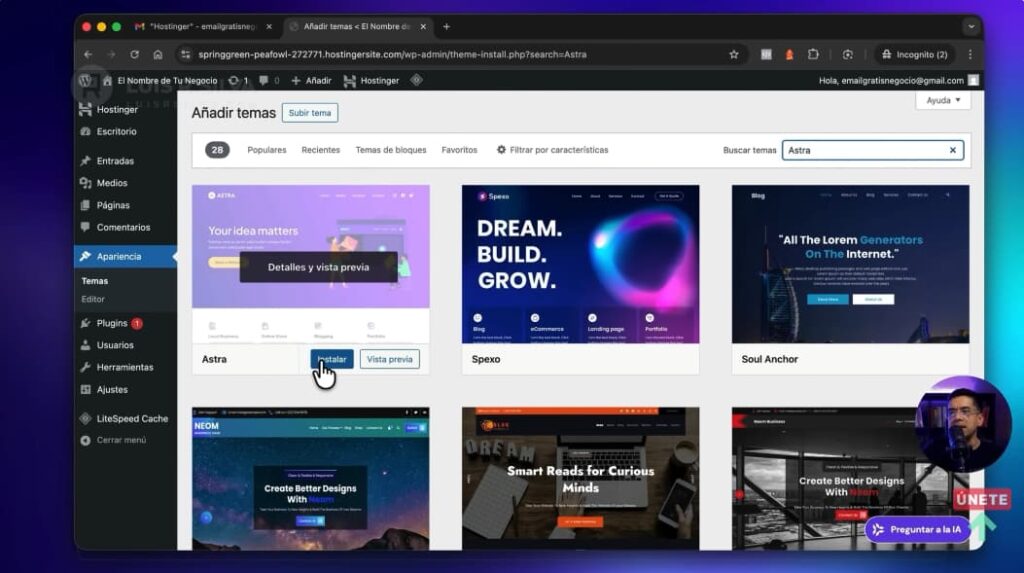Open user account Hola emailgratisnegocio menu

click(x=899, y=80)
